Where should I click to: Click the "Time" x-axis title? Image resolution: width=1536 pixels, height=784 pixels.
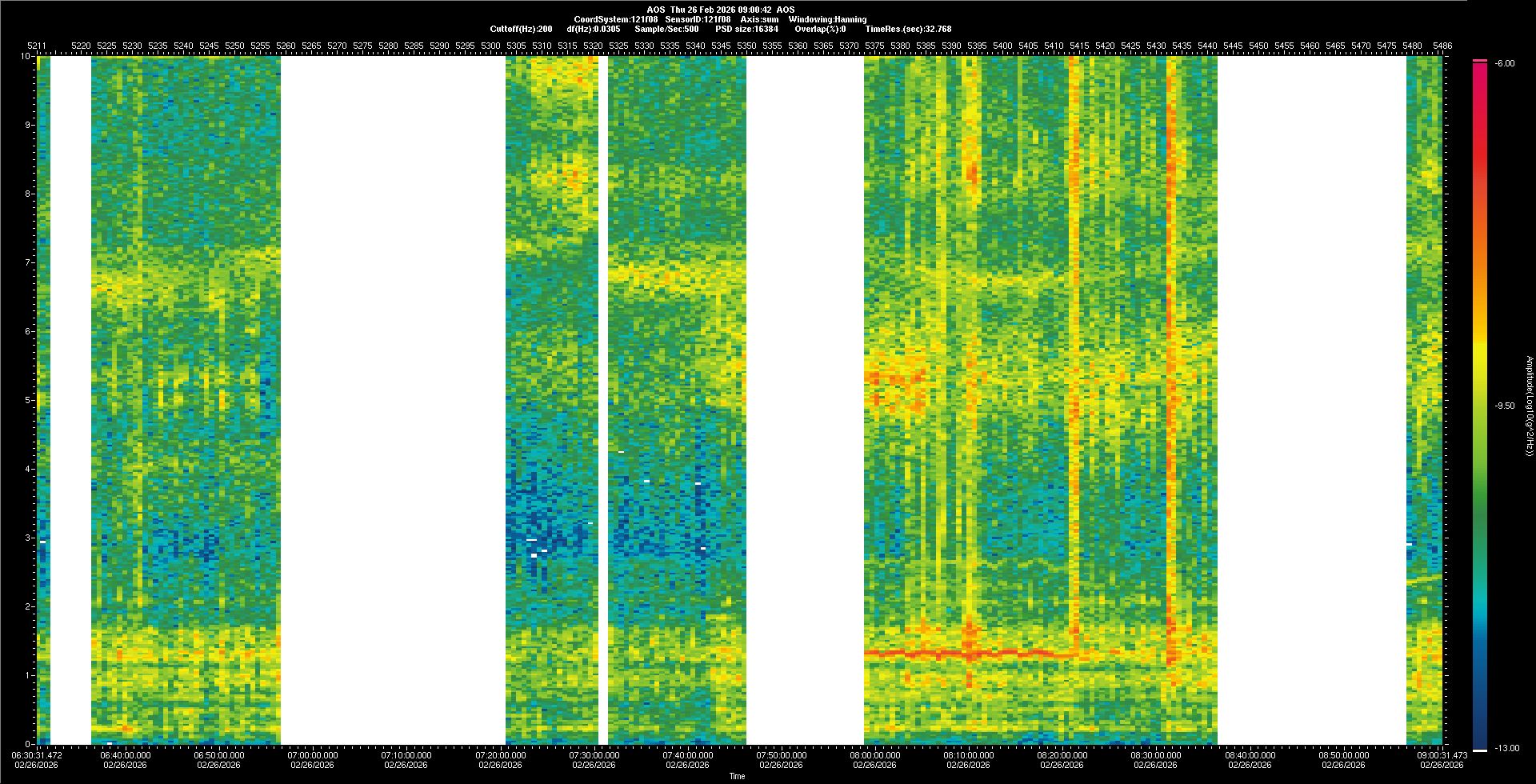pyautogui.click(x=737, y=776)
